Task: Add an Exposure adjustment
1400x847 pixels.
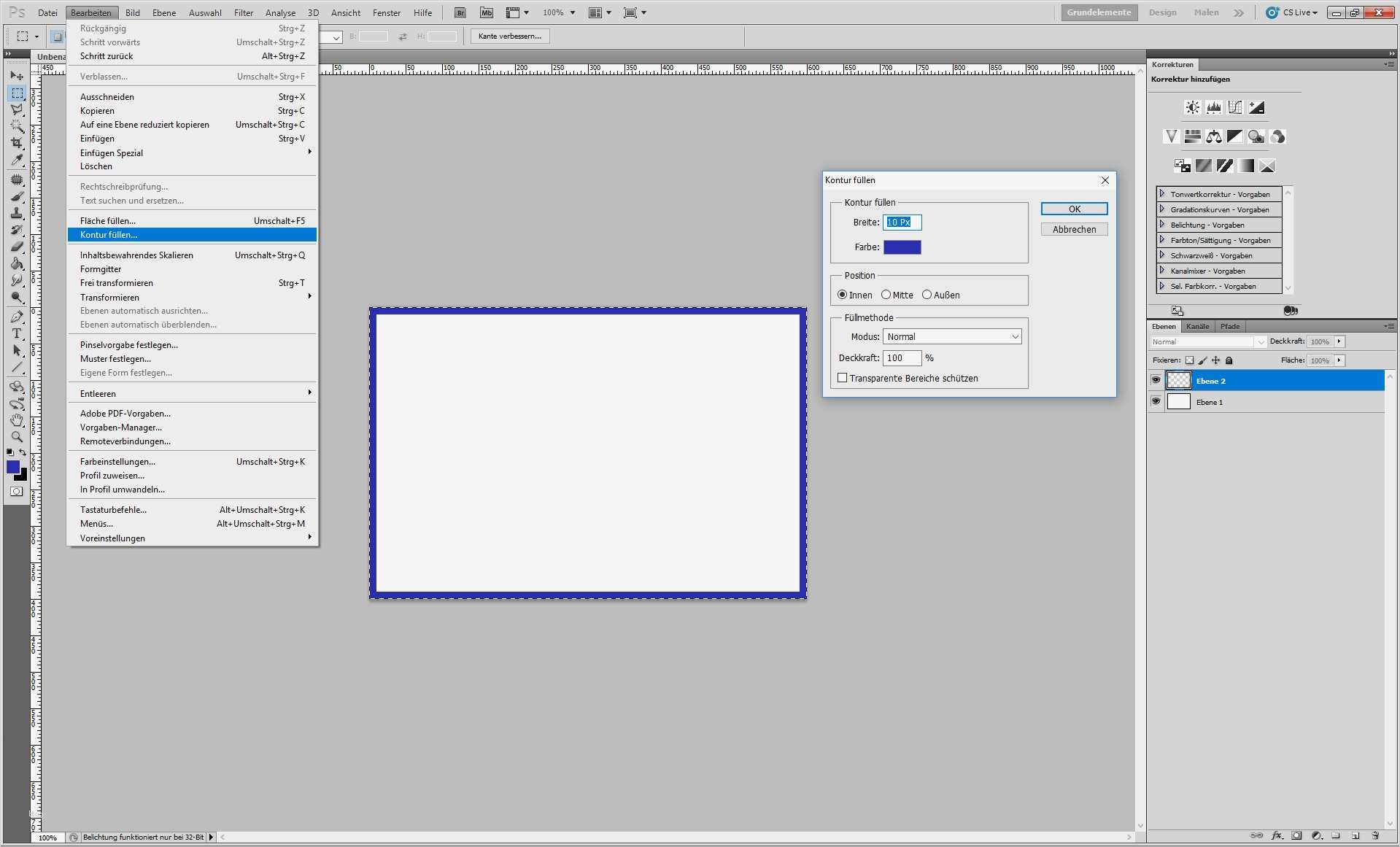Action: (1256, 107)
